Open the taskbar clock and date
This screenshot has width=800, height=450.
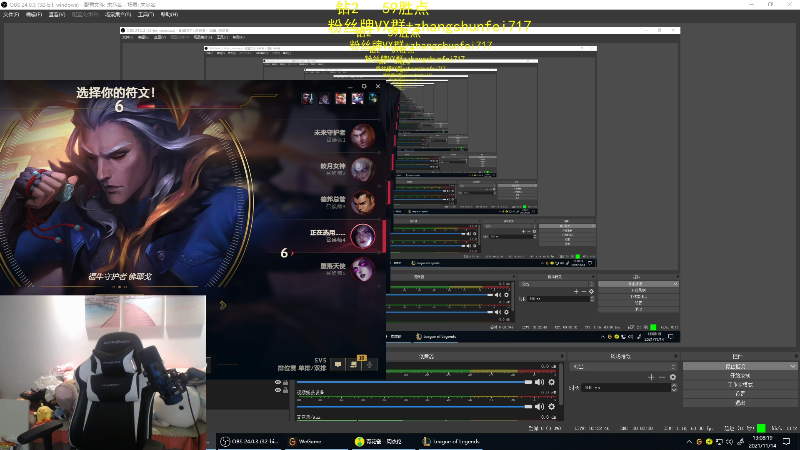point(762,442)
